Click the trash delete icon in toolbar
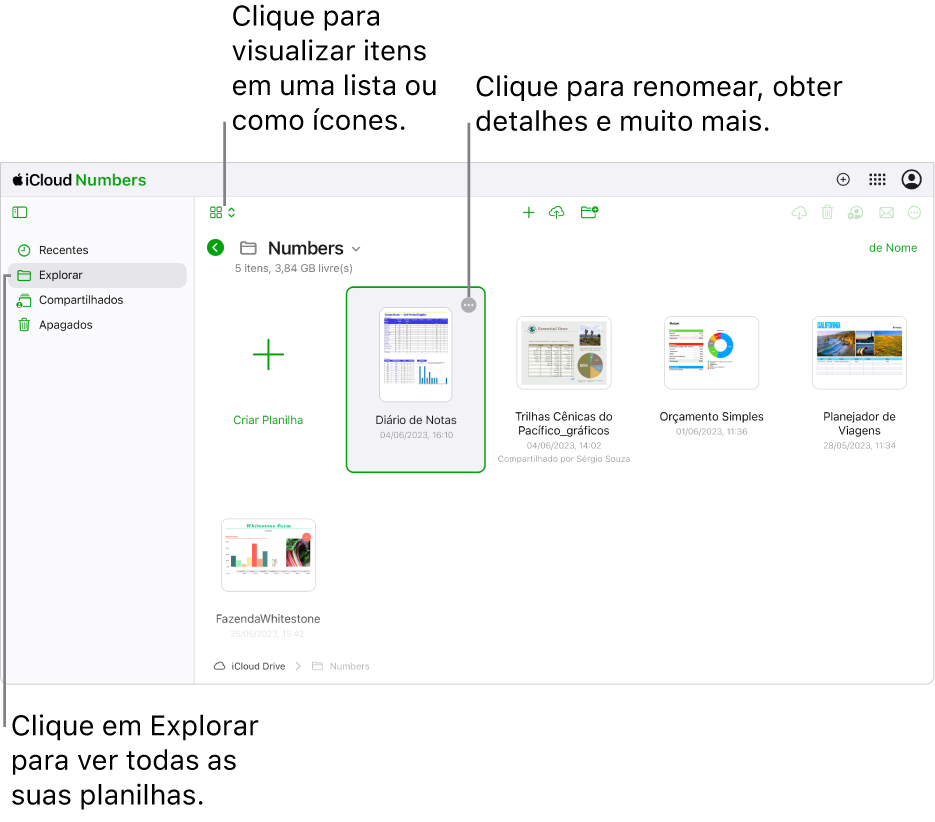935x822 pixels. tap(827, 212)
